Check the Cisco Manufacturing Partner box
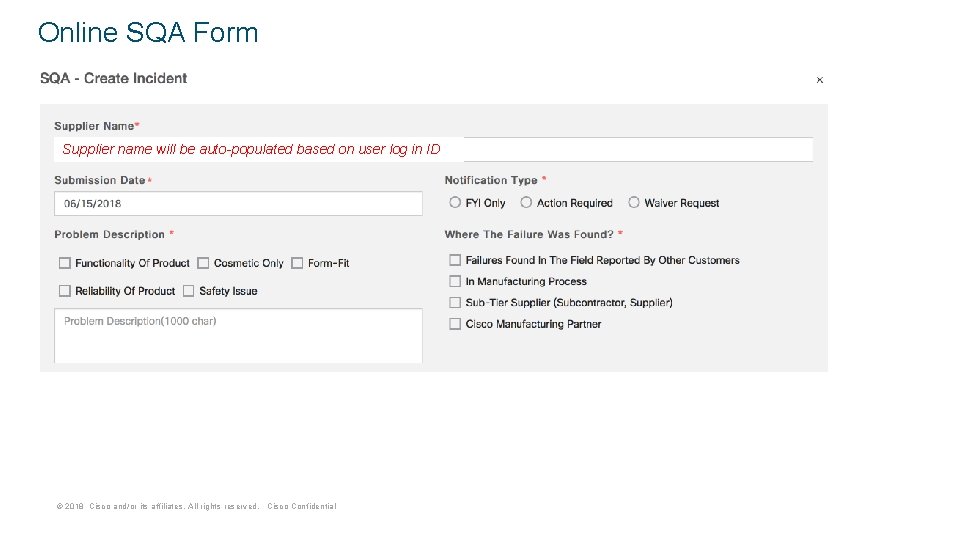 456,324
